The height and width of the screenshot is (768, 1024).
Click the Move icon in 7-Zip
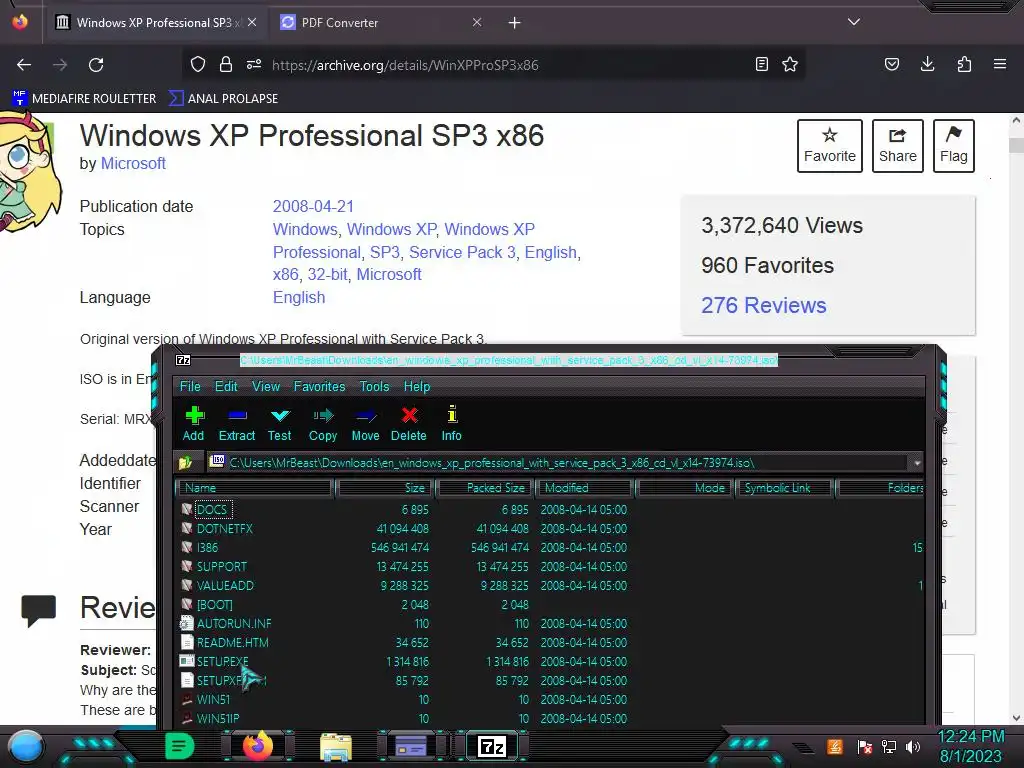pyautogui.click(x=365, y=424)
